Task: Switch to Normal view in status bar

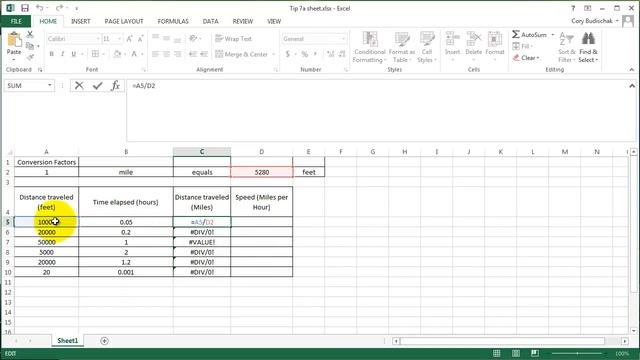Action: pyautogui.click(x=497, y=353)
